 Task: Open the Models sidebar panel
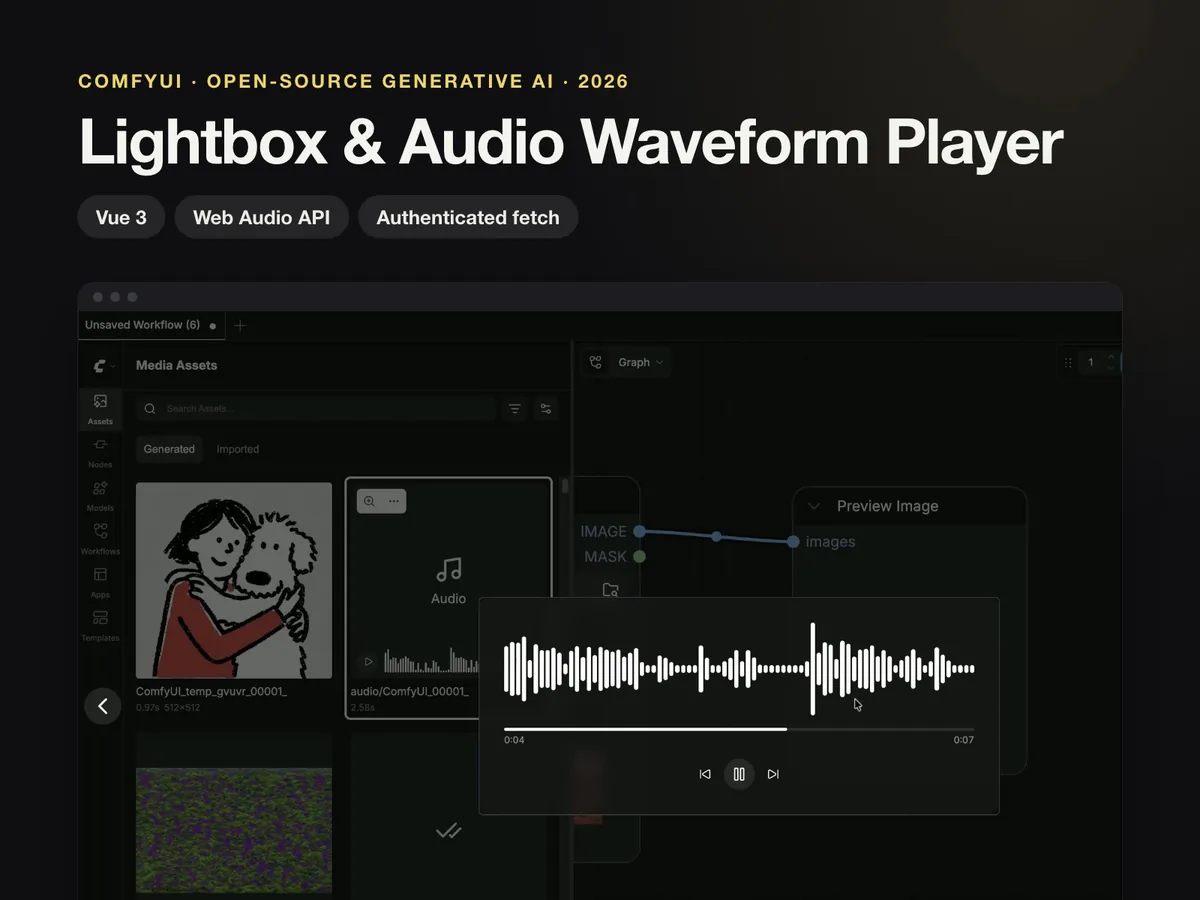pyautogui.click(x=100, y=494)
